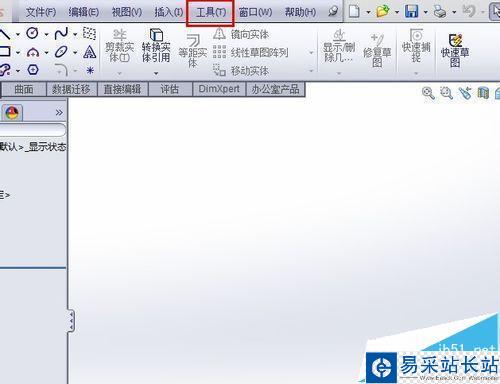Select the Circle sketch tool
This screenshot has width=500, height=384.
pos(32,33)
